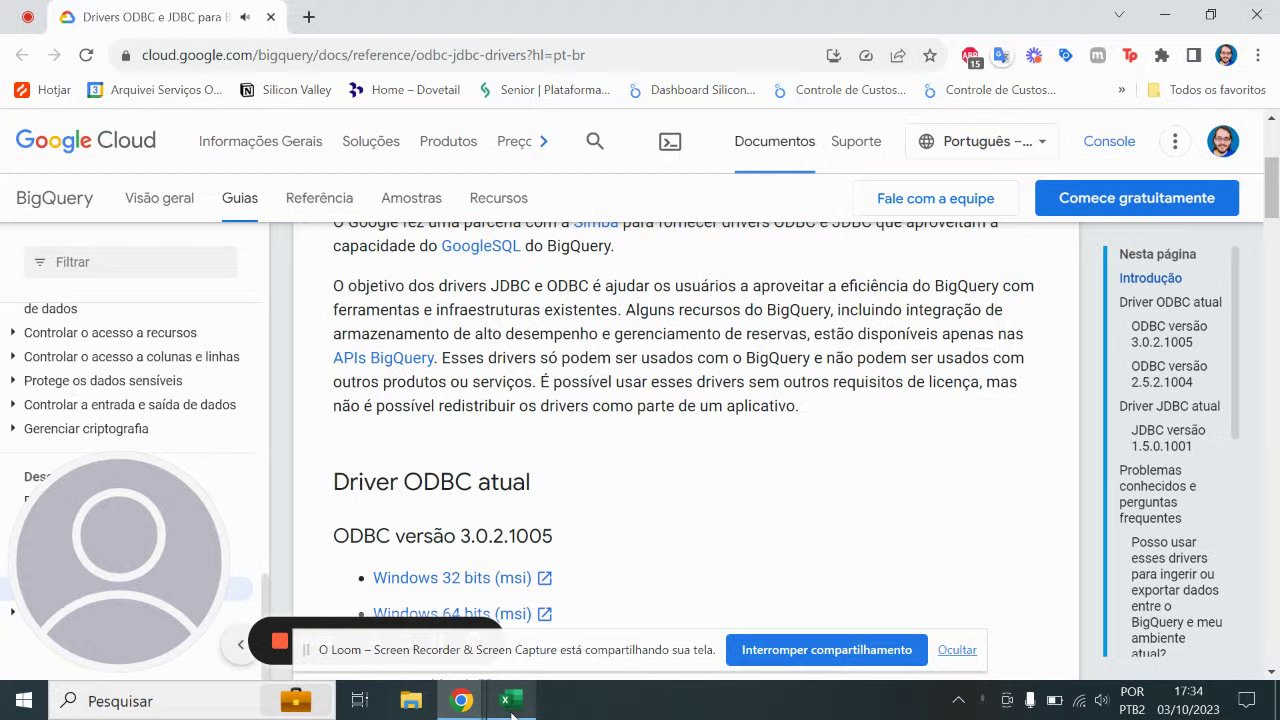Open the Adblock Plus extension

(x=971, y=57)
